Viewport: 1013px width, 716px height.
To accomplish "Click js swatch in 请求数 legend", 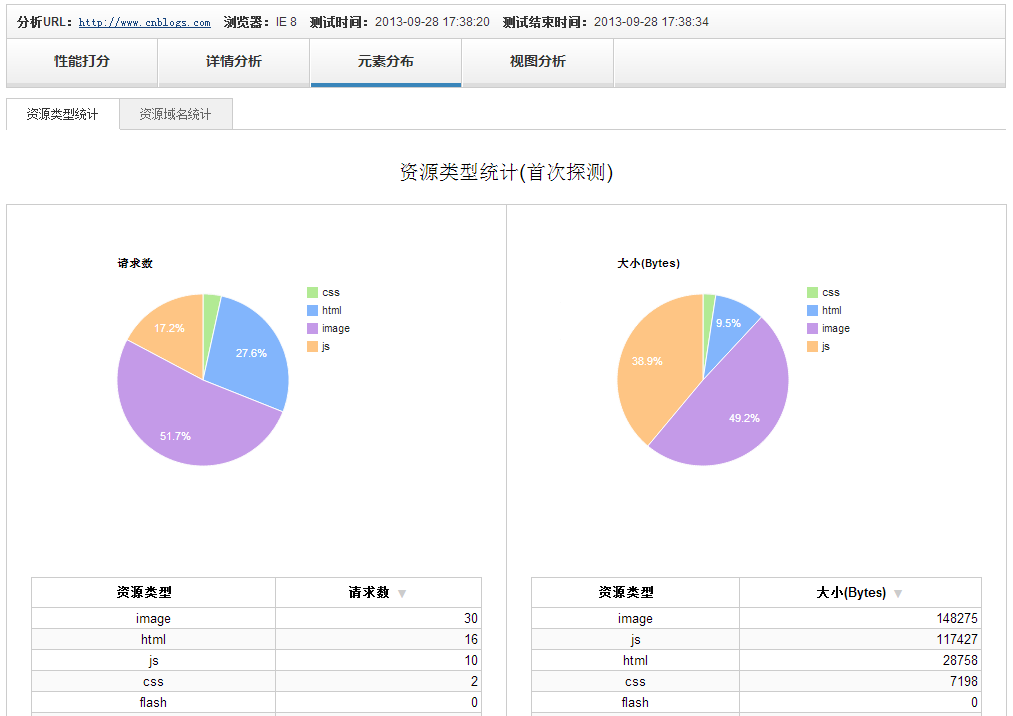I will pos(313,346).
